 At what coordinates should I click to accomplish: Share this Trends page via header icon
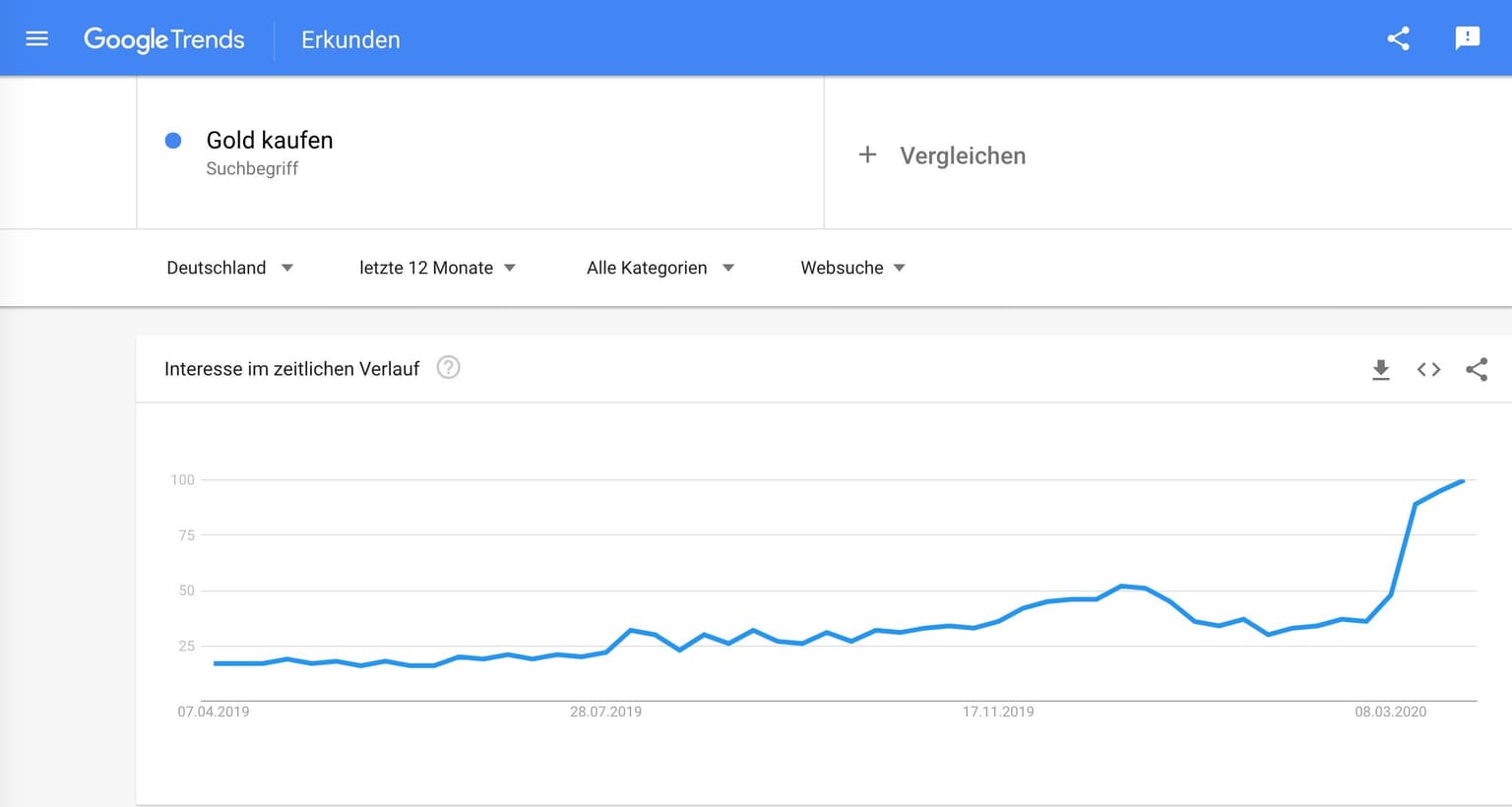1398,39
